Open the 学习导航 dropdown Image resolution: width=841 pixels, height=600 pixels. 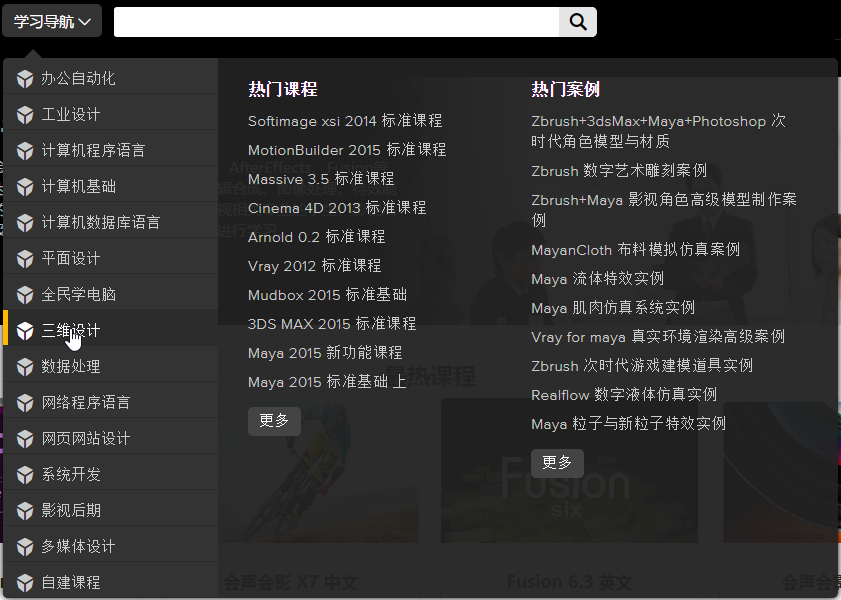click(x=52, y=21)
